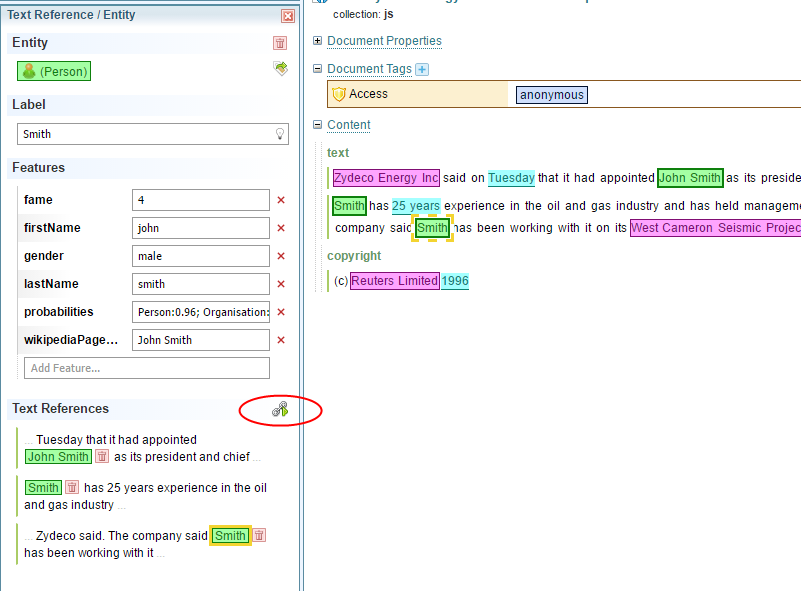Viewport: 801px width, 591px height.
Task: Click the lightbulb icon in the Label field
Action: point(280,134)
